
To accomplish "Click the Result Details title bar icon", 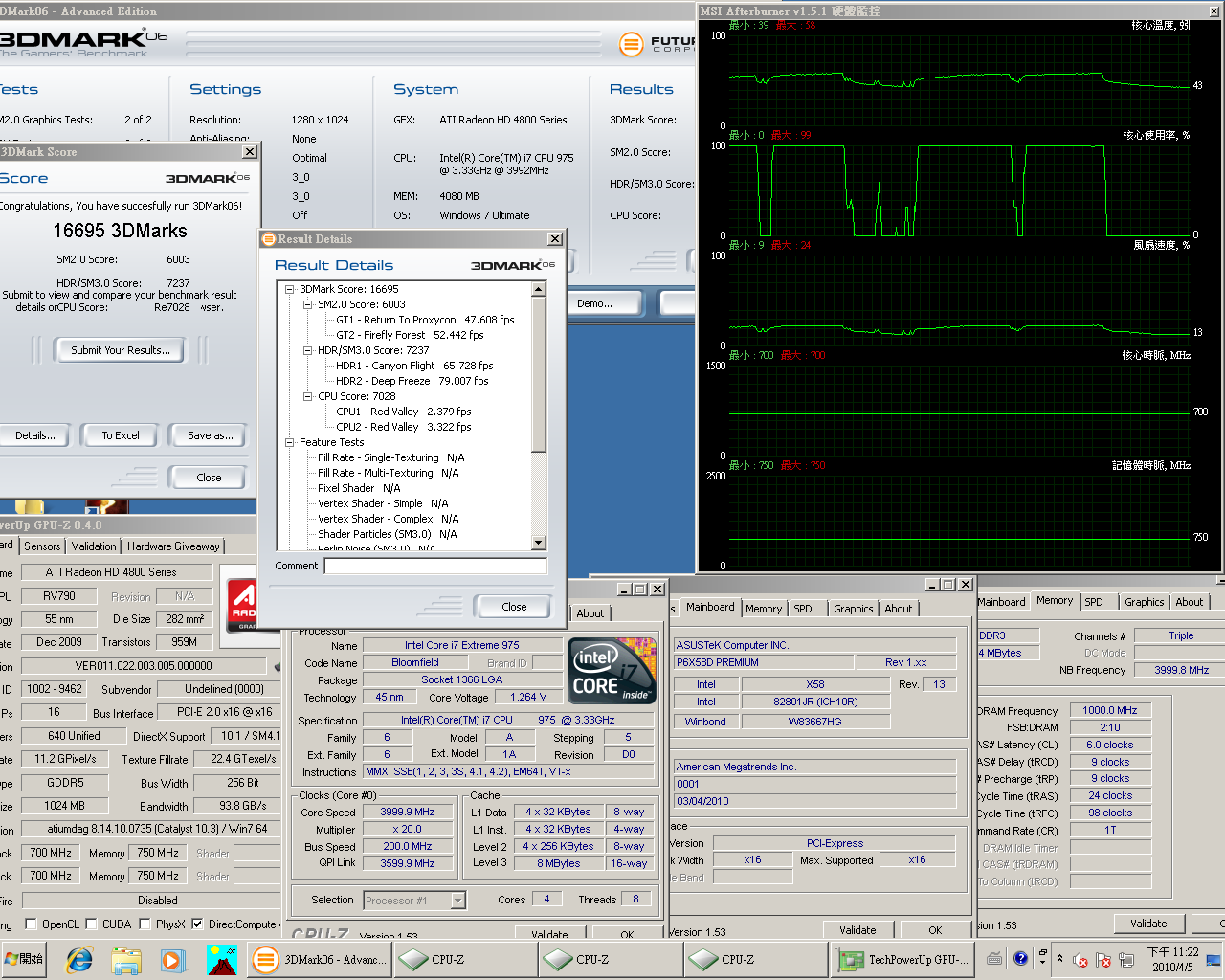I will 269,239.
